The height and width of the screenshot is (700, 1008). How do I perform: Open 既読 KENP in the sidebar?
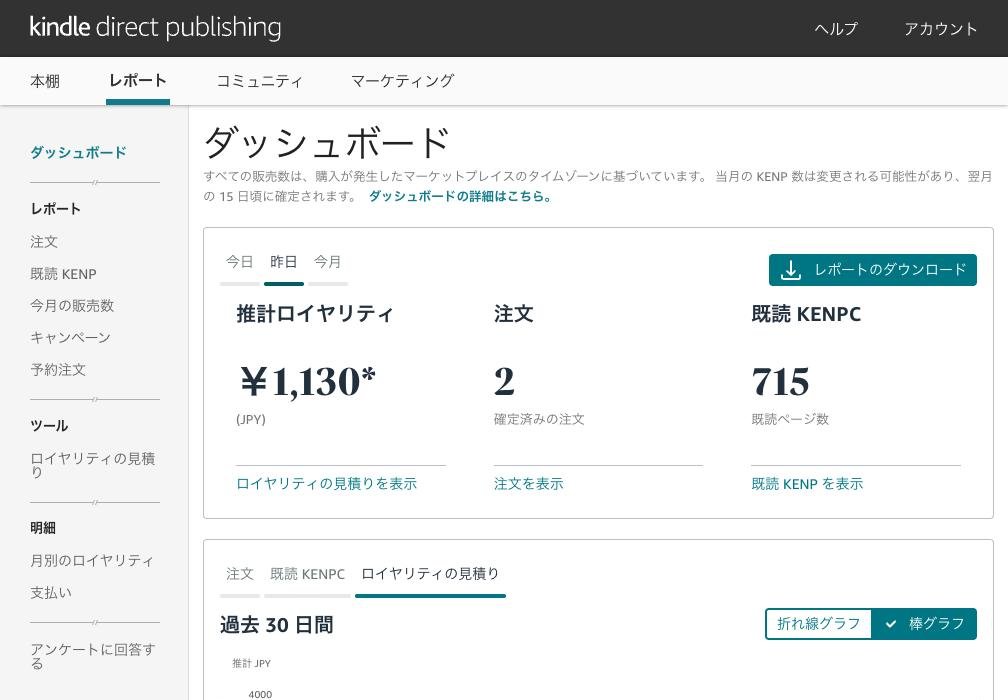coord(64,274)
